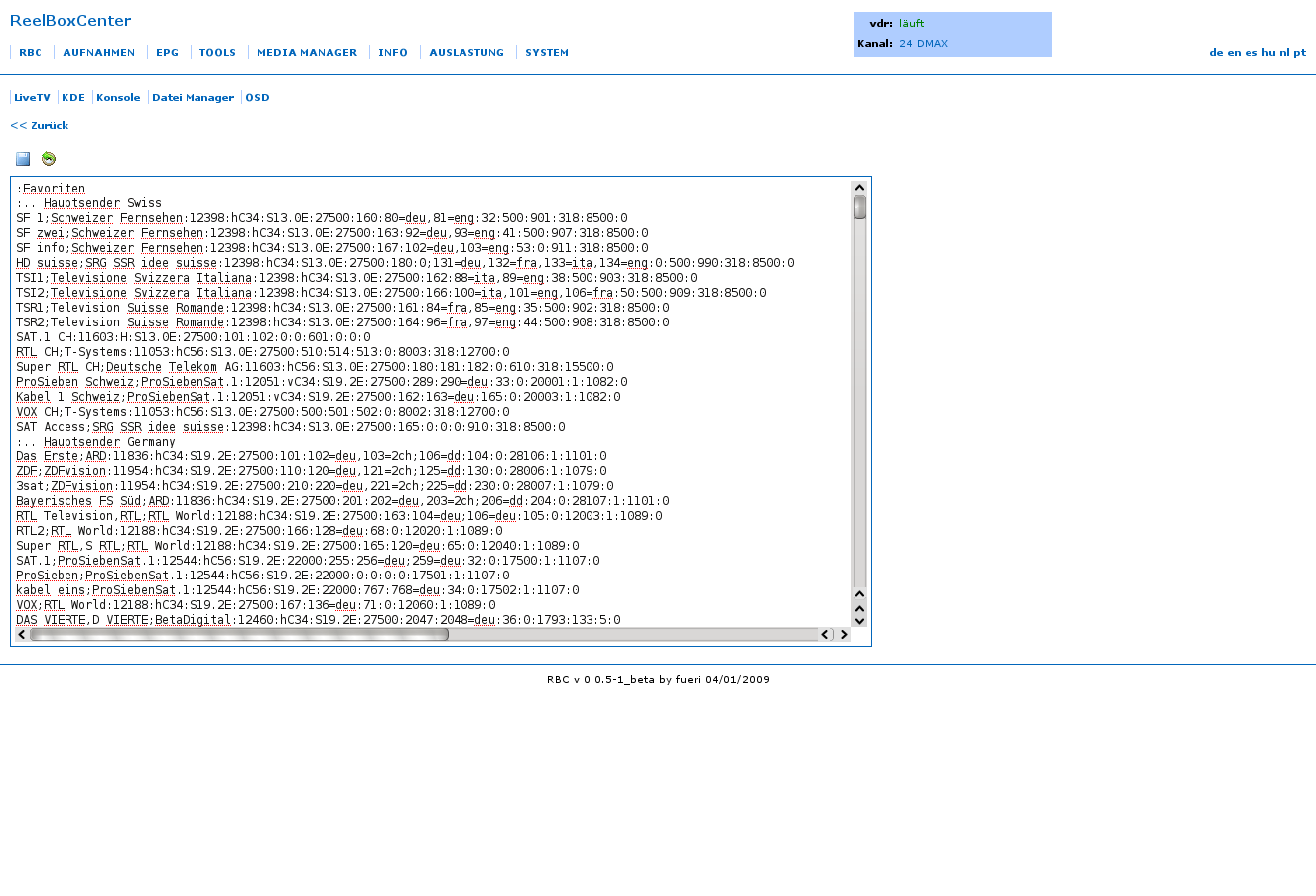Open the TOOLS menu
The height and width of the screenshot is (896, 1316).
point(217,53)
